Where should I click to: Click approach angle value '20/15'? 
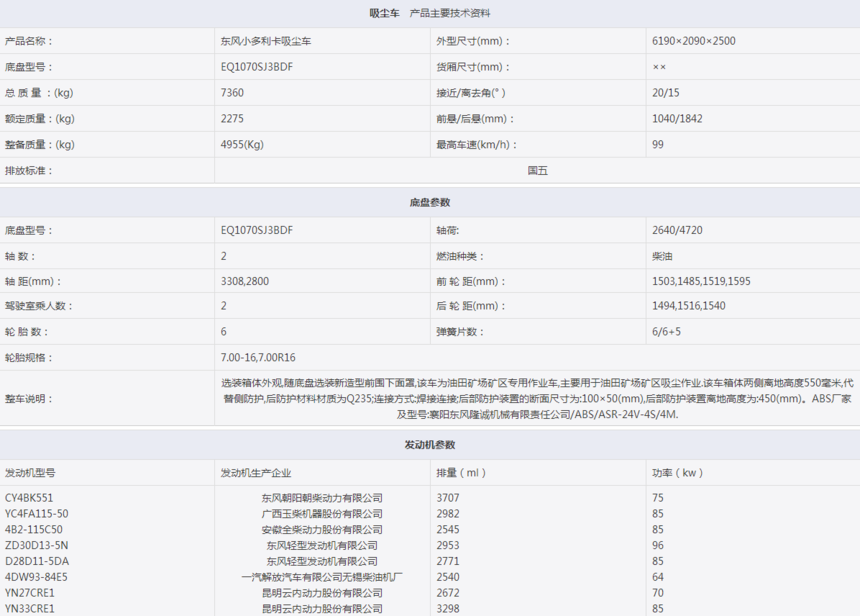coord(666,93)
